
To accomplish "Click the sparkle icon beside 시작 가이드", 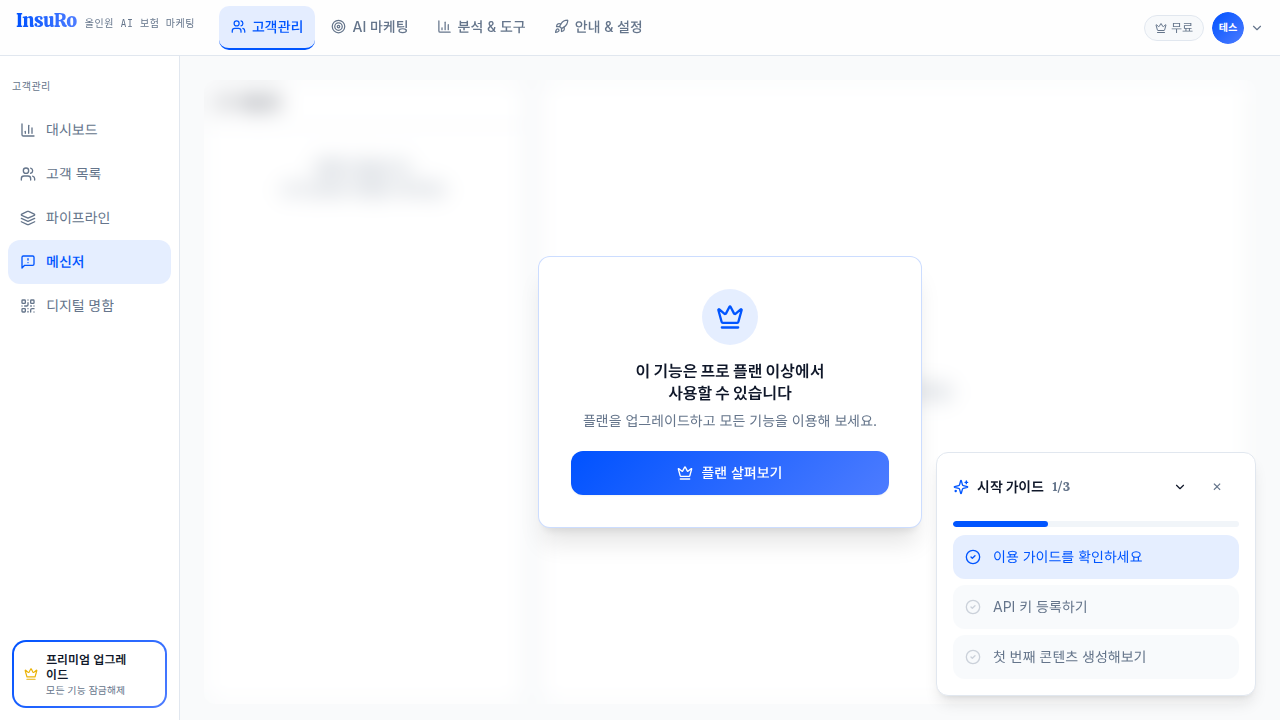I will coord(961,487).
